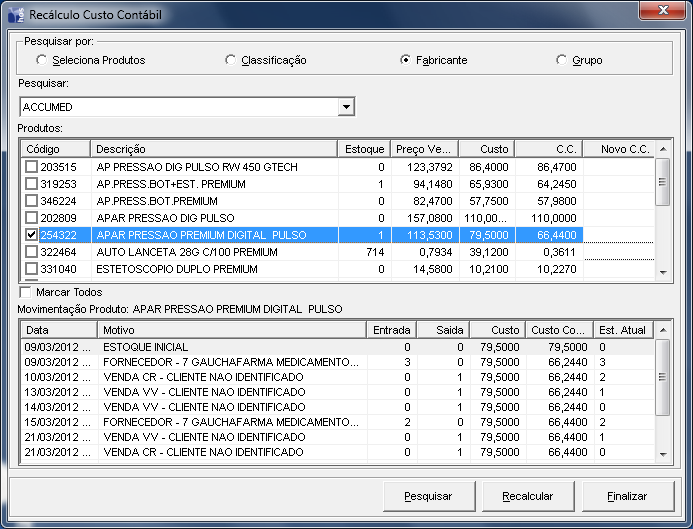The image size is (693, 529).
Task: Click the Custo header in the Produtos table
Action: pos(487,149)
